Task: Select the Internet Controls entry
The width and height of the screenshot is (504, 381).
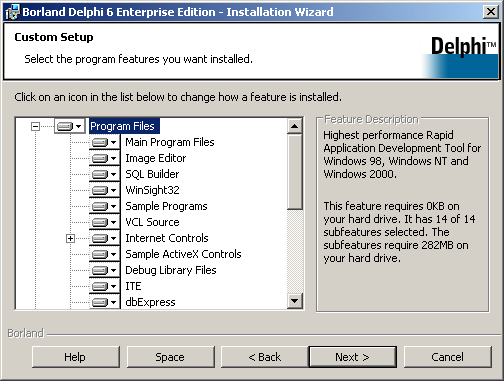Action: pos(167,238)
